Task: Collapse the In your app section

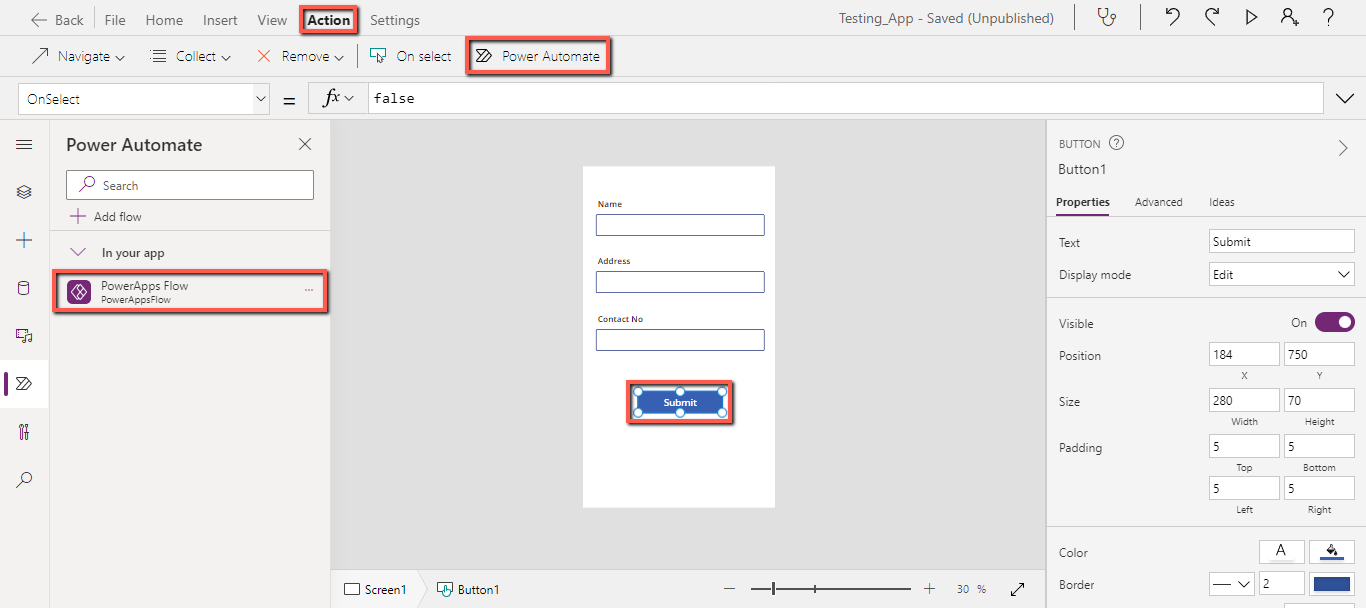Action: pos(78,253)
